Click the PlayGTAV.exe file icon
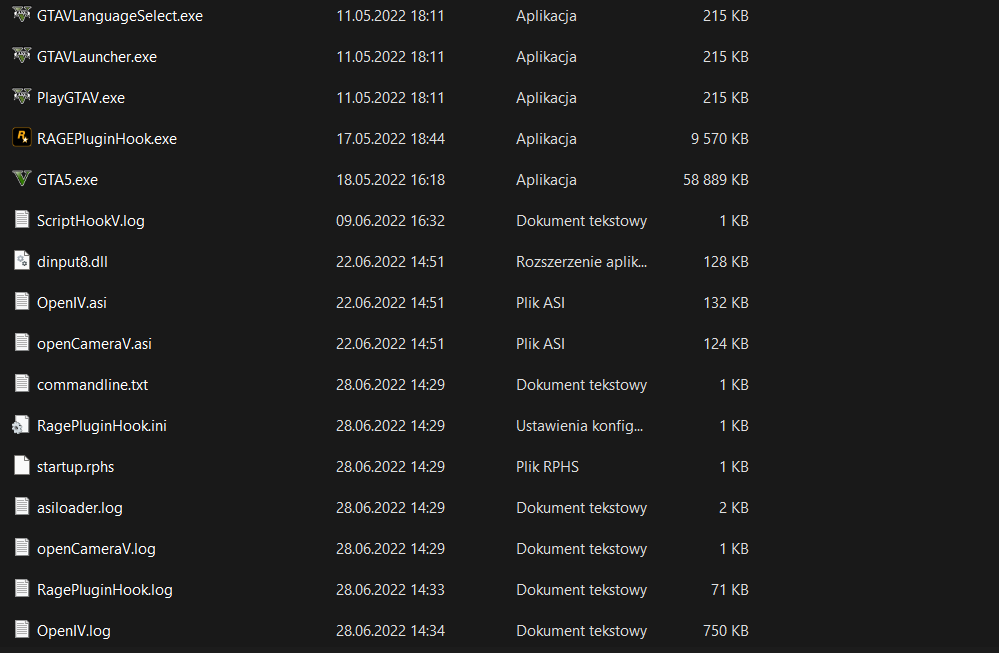999x653 pixels. click(22, 96)
